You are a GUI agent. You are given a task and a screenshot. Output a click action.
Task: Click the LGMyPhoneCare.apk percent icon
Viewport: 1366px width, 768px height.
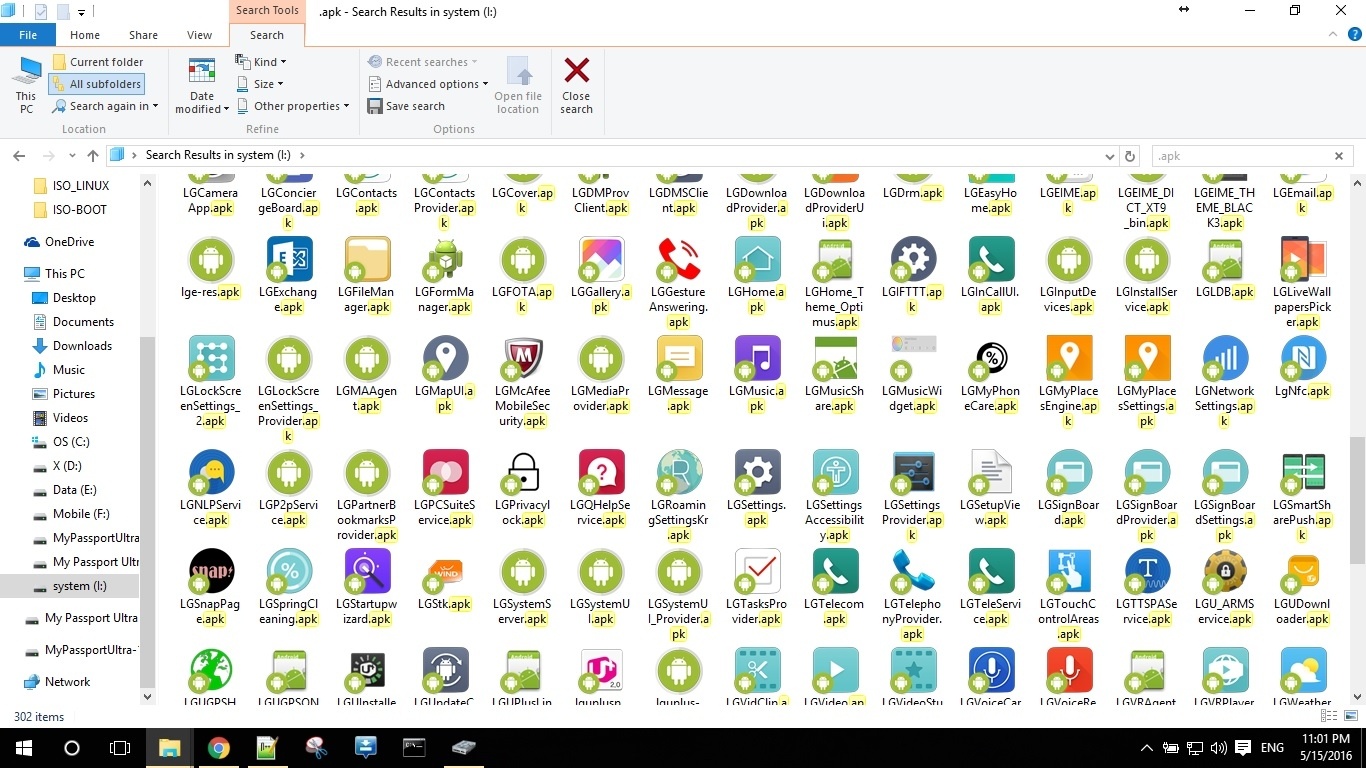click(991, 359)
